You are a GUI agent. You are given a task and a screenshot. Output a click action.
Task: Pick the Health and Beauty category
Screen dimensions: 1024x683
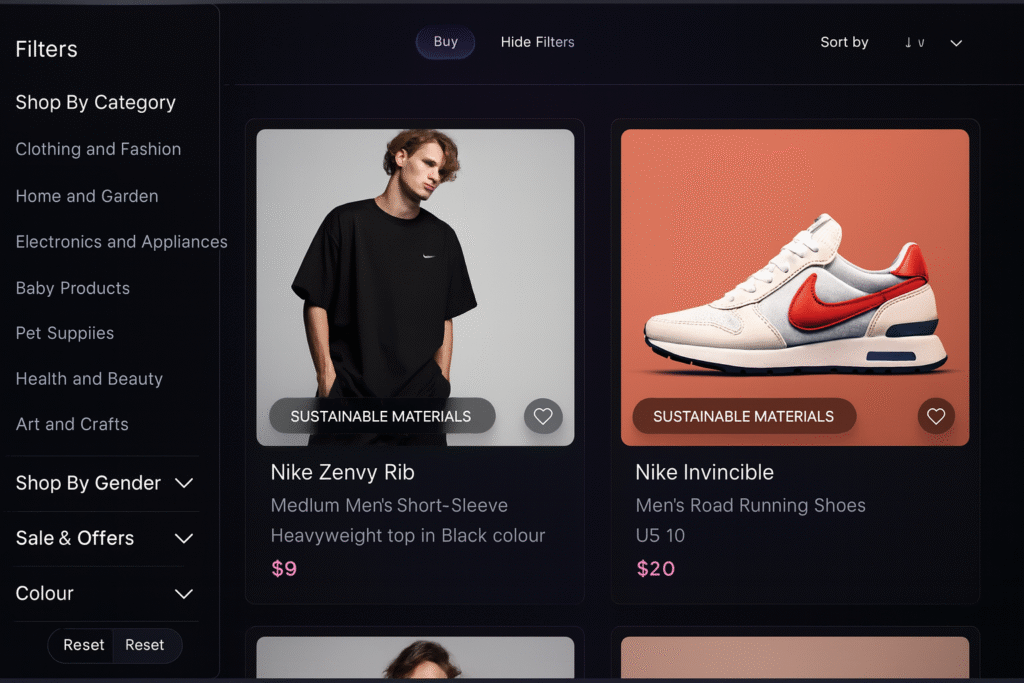click(x=89, y=379)
